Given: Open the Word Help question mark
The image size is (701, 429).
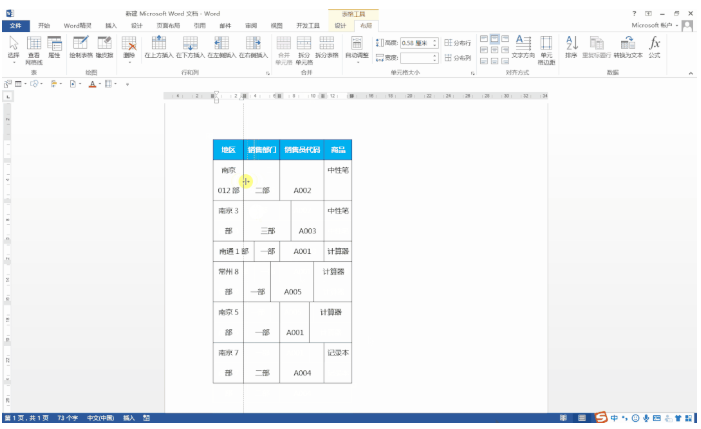Looking at the screenshot, I should [634, 13].
